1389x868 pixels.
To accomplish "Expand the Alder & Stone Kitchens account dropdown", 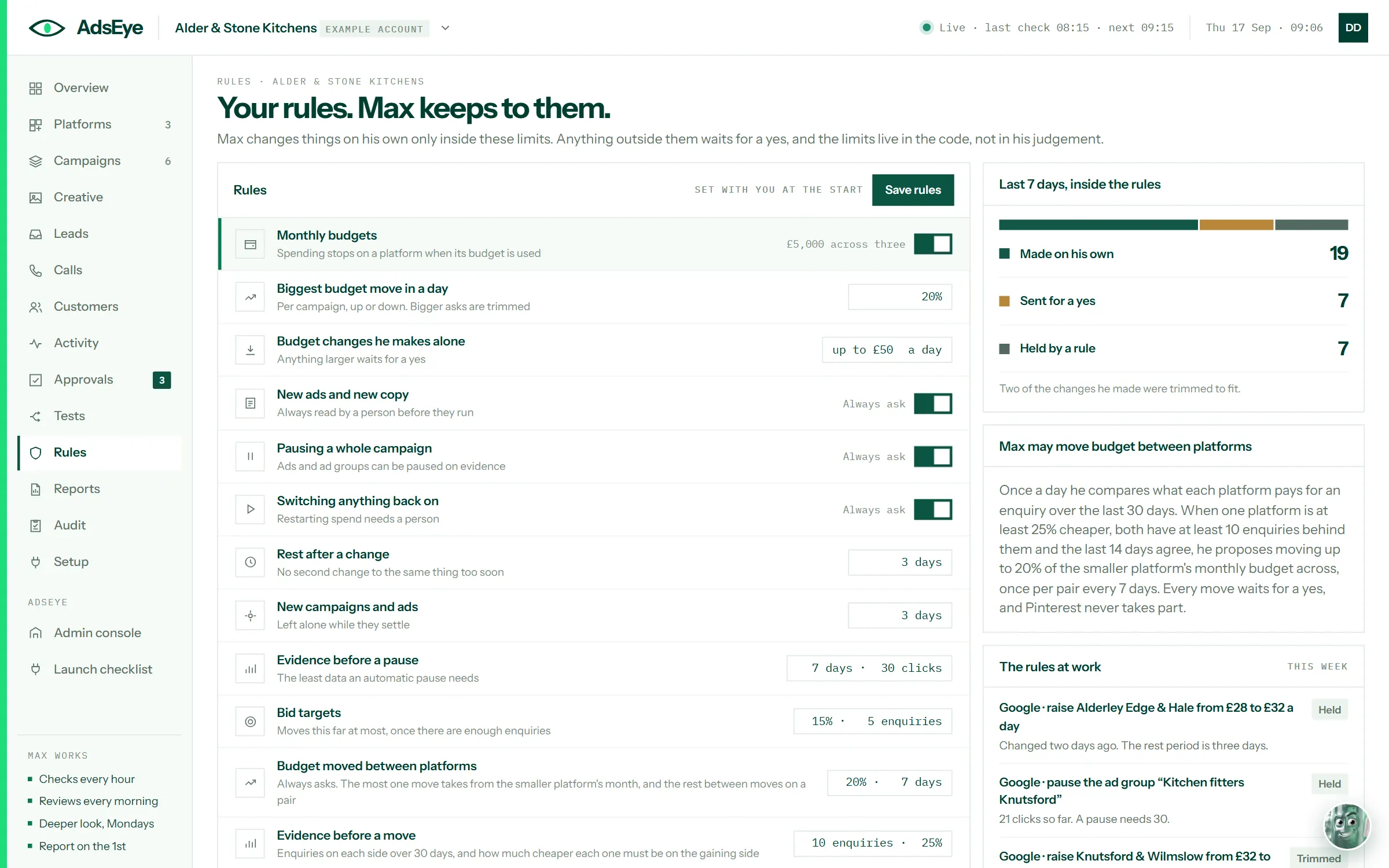I will point(445,28).
